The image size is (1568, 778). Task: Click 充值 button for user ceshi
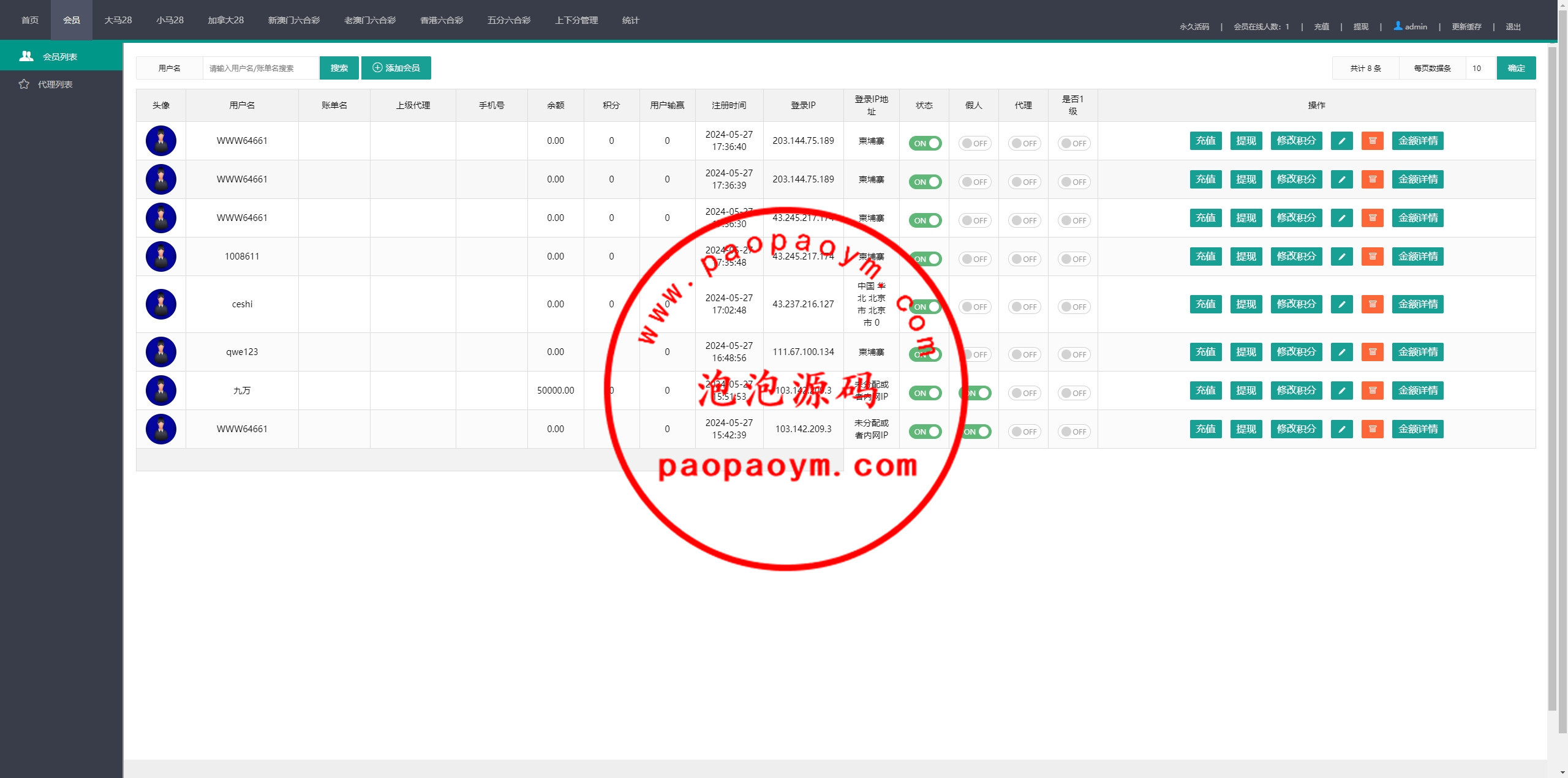(x=1205, y=304)
